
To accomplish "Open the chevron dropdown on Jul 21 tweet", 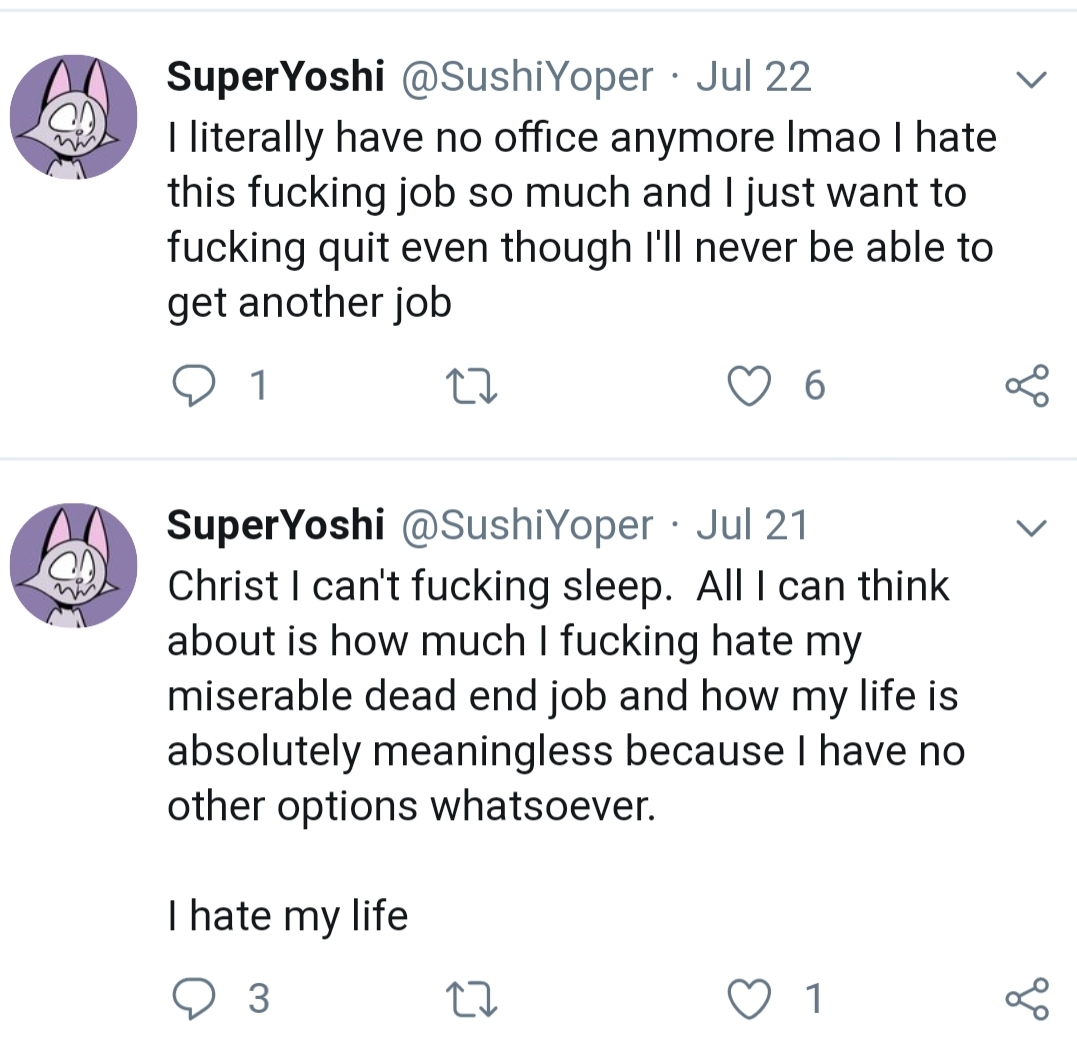I will (x=1031, y=527).
